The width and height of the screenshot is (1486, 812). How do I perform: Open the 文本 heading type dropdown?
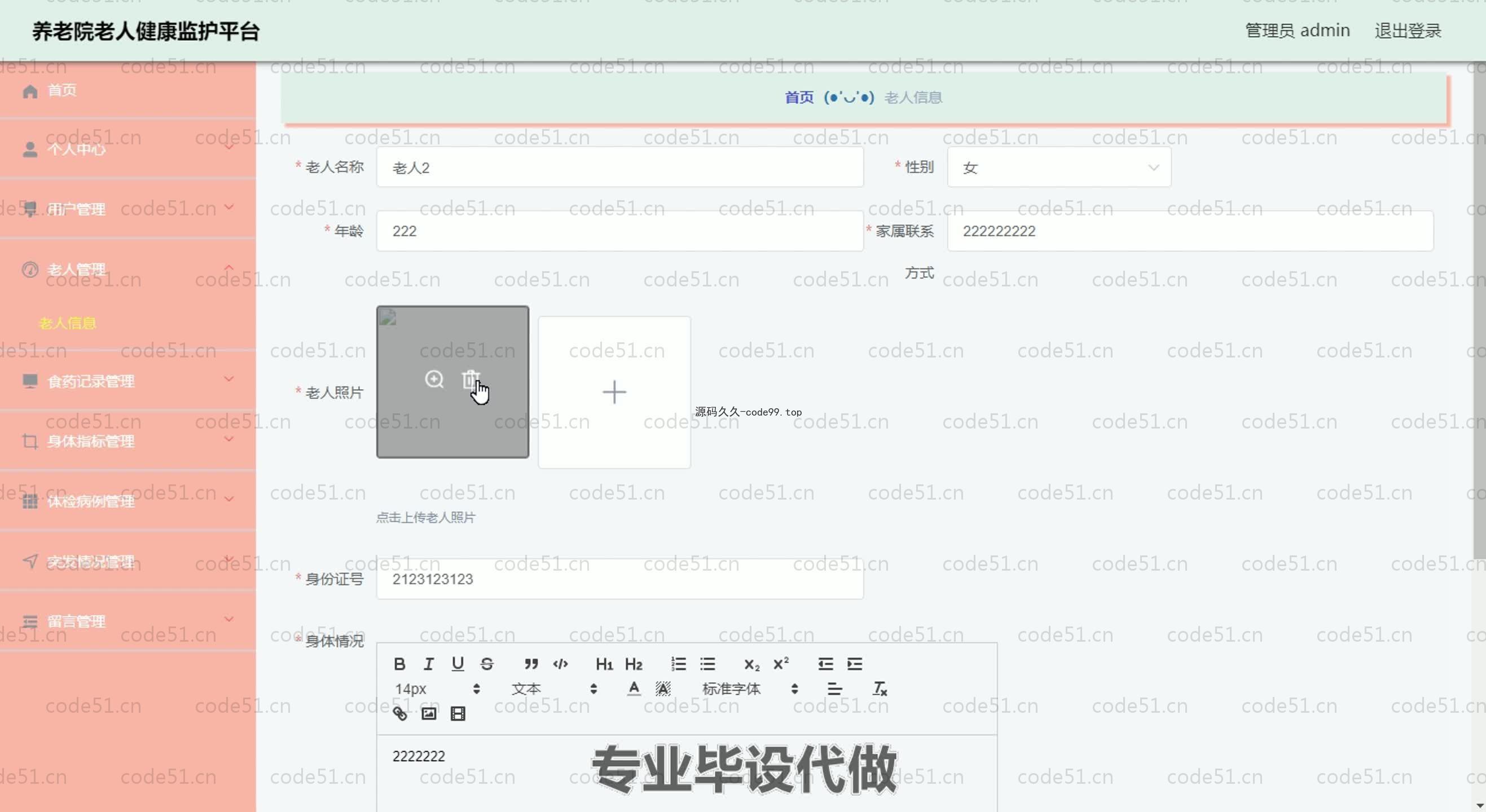click(x=554, y=689)
